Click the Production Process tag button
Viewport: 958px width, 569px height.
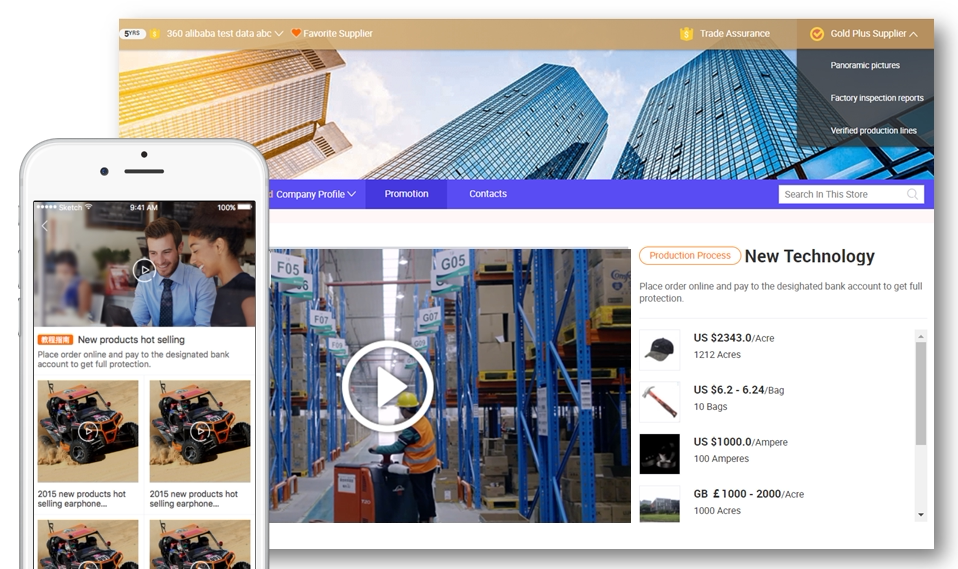[690, 255]
